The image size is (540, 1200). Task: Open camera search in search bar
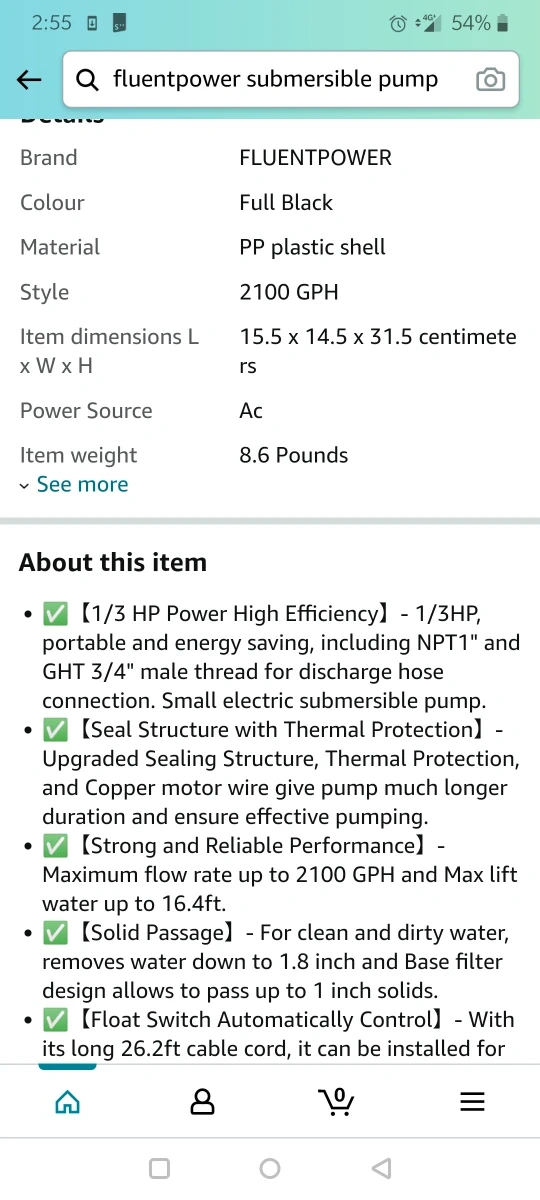click(490, 80)
